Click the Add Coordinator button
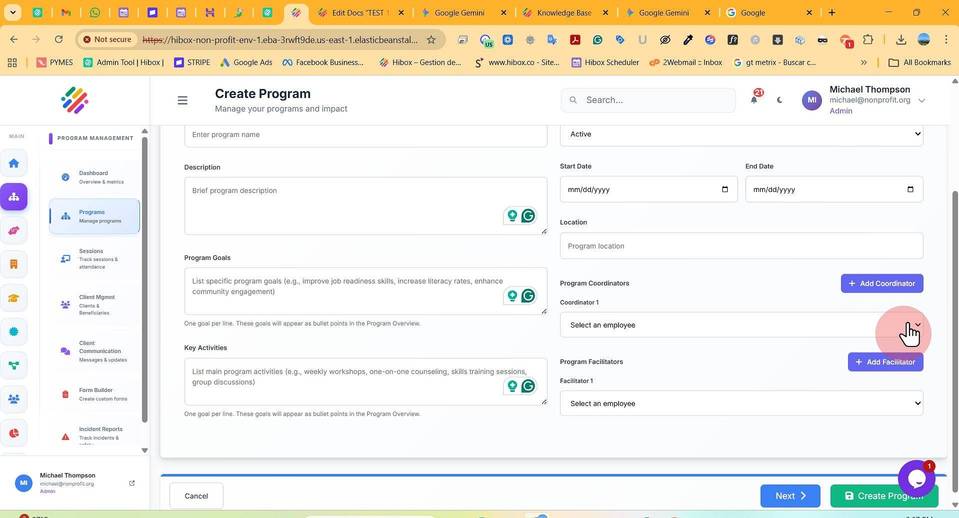Viewport: 959px width, 518px height. (x=881, y=283)
